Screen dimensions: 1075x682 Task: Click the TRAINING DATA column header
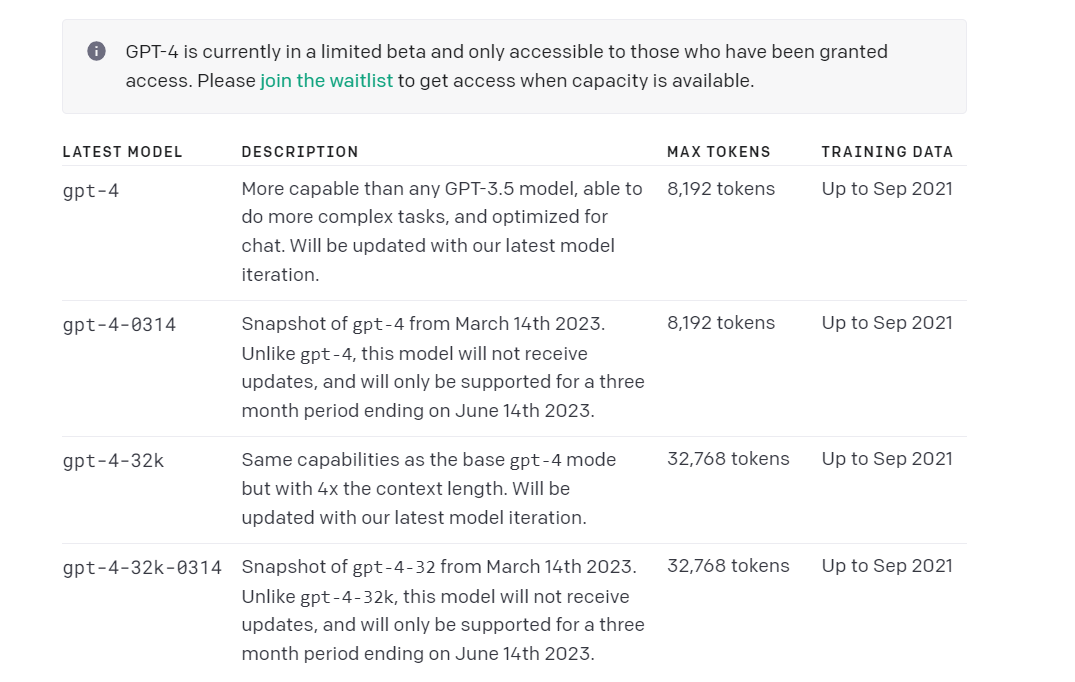[x=887, y=152]
